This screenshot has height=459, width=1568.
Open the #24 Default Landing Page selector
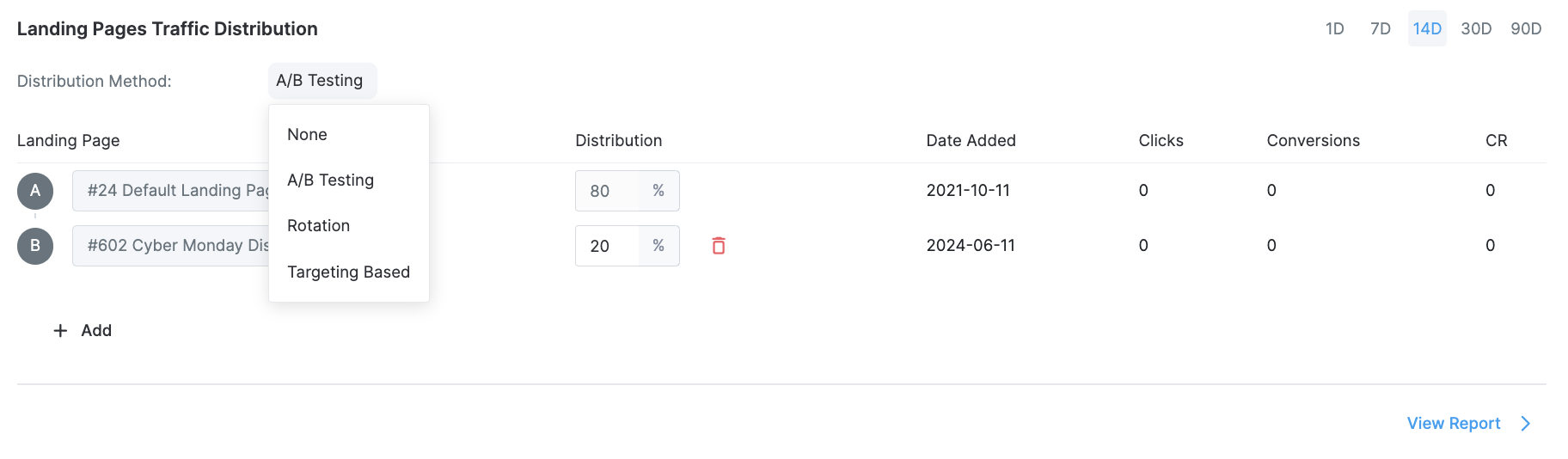[x=171, y=191]
